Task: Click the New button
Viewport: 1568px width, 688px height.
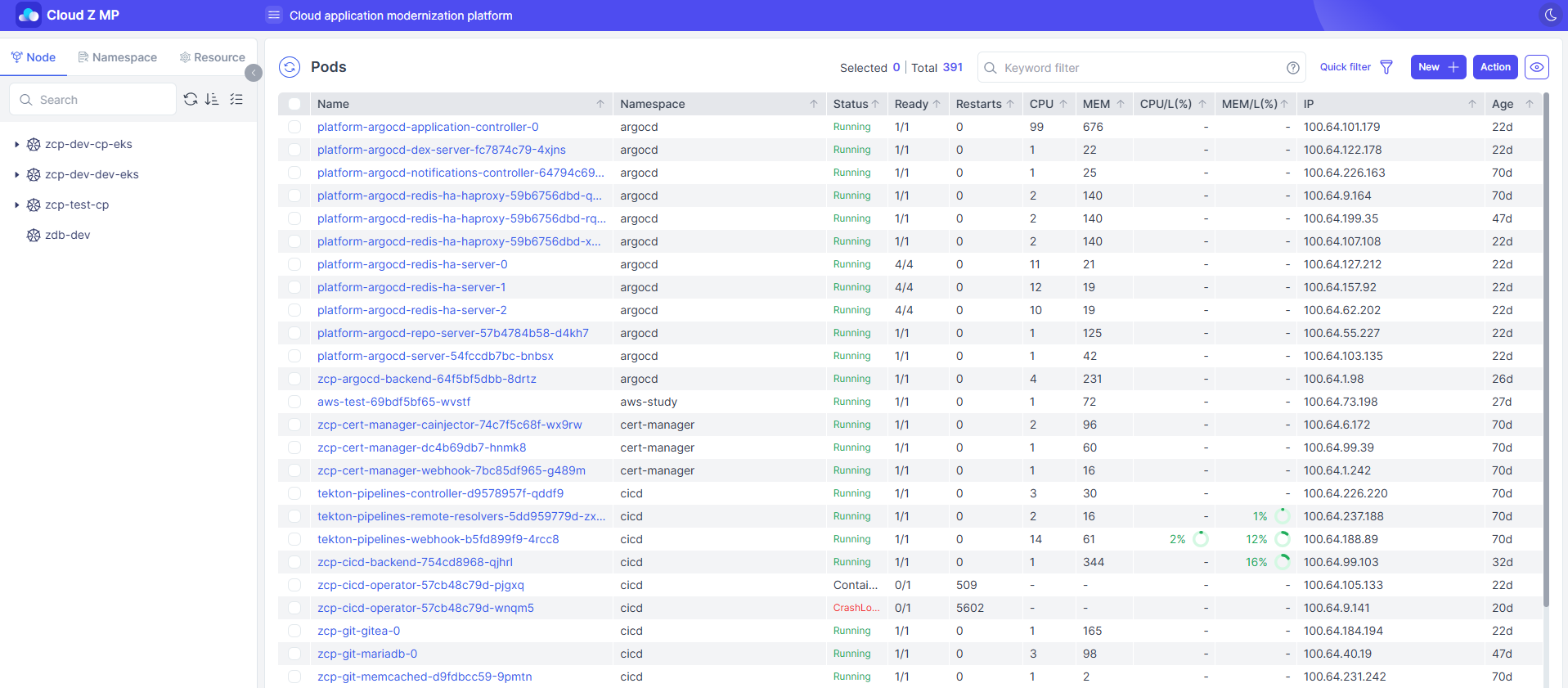Action: click(x=1438, y=67)
